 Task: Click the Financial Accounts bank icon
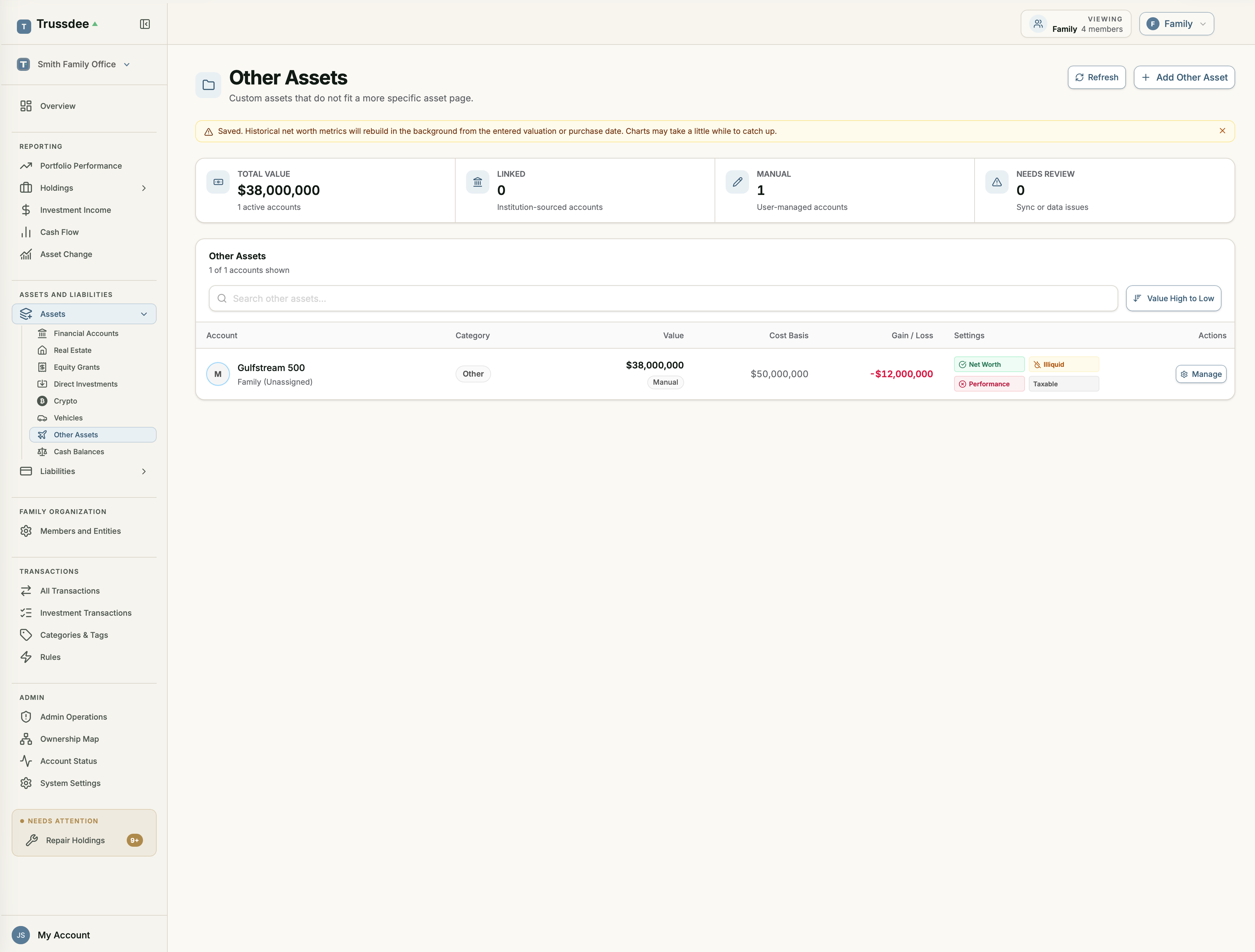pyautogui.click(x=42, y=334)
